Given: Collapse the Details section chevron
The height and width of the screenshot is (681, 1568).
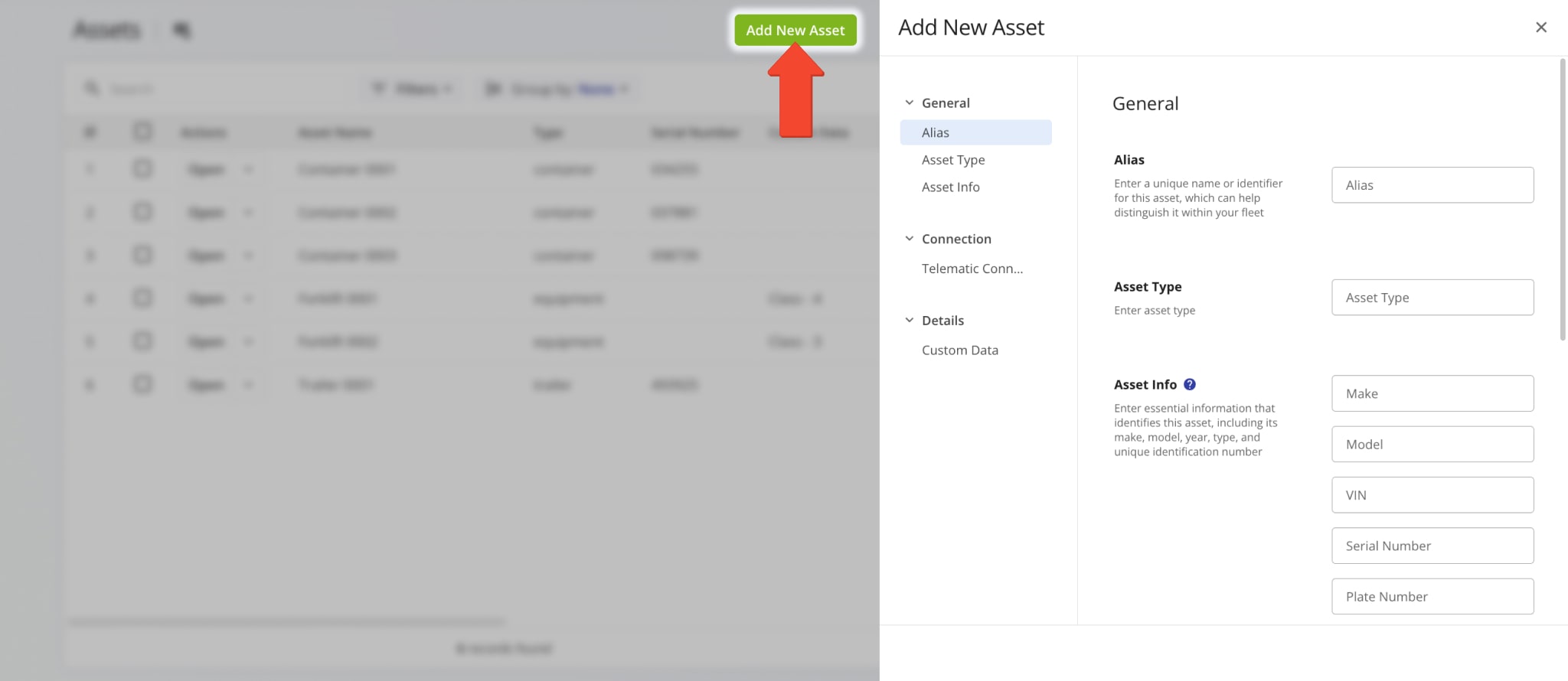Looking at the screenshot, I should [909, 320].
